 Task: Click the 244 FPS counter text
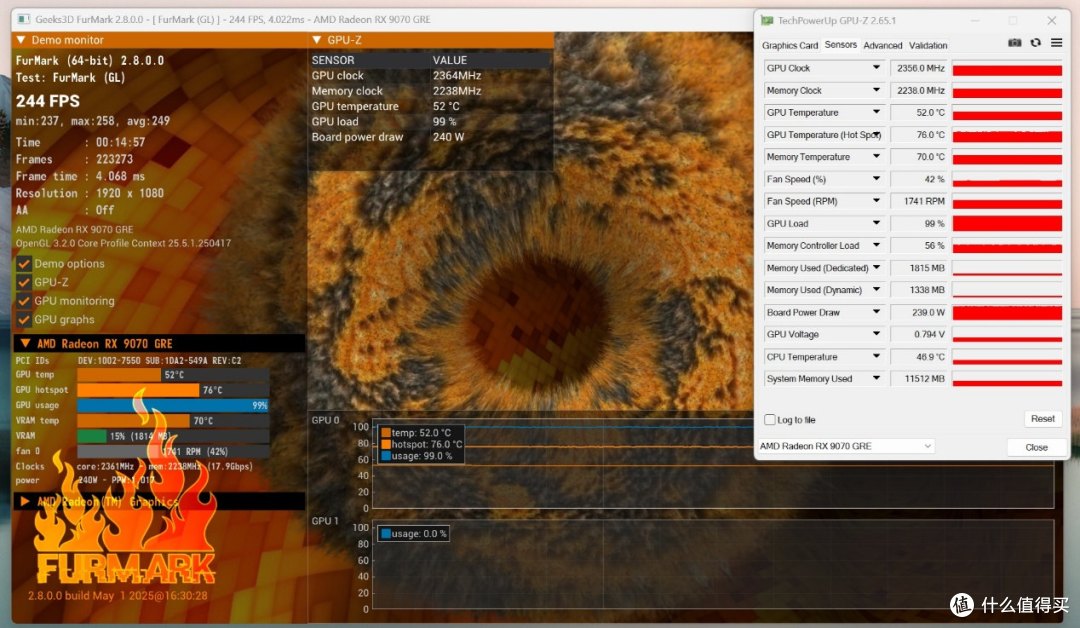click(48, 101)
